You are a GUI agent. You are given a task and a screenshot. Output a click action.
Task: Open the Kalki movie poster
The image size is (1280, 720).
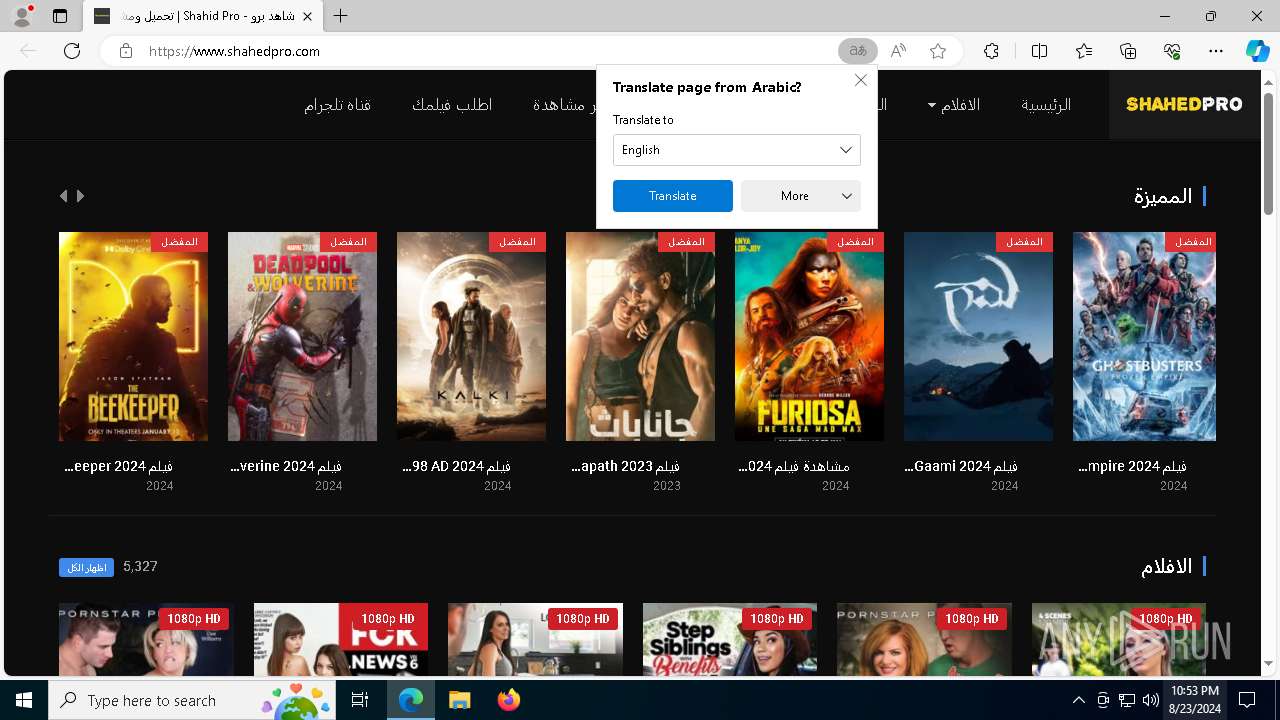471,336
